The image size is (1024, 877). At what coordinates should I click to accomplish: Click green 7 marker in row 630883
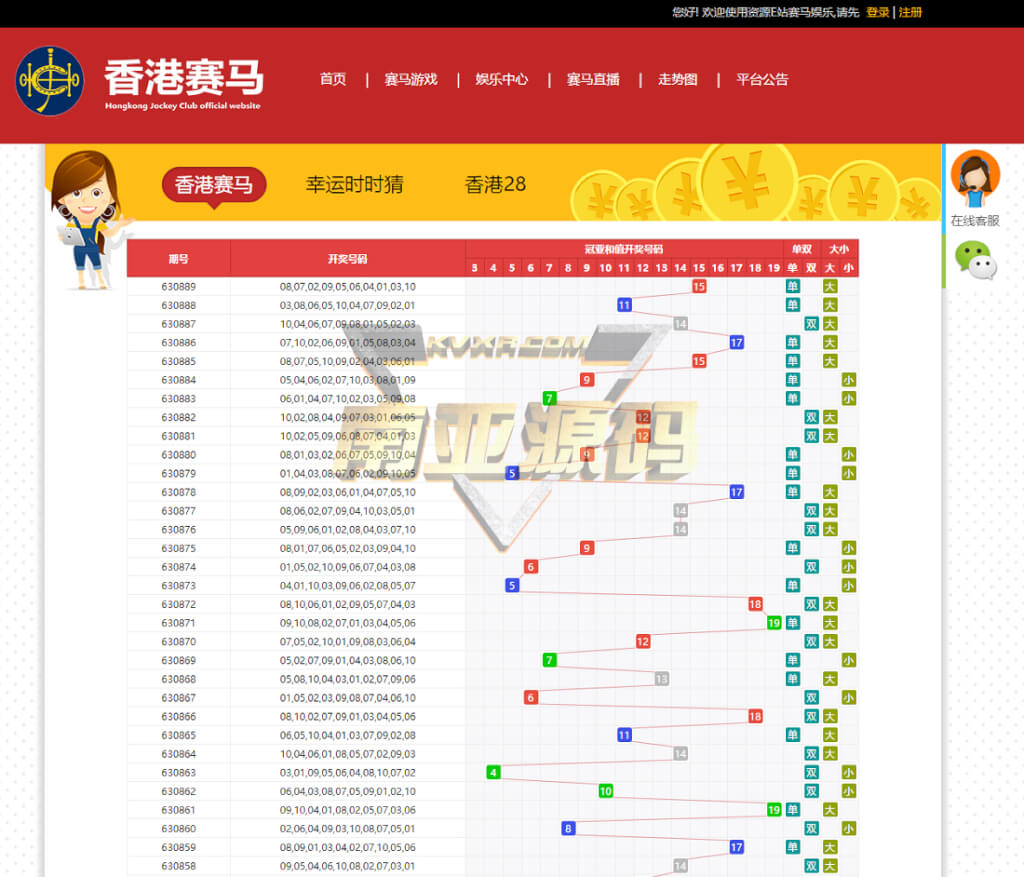pos(549,398)
